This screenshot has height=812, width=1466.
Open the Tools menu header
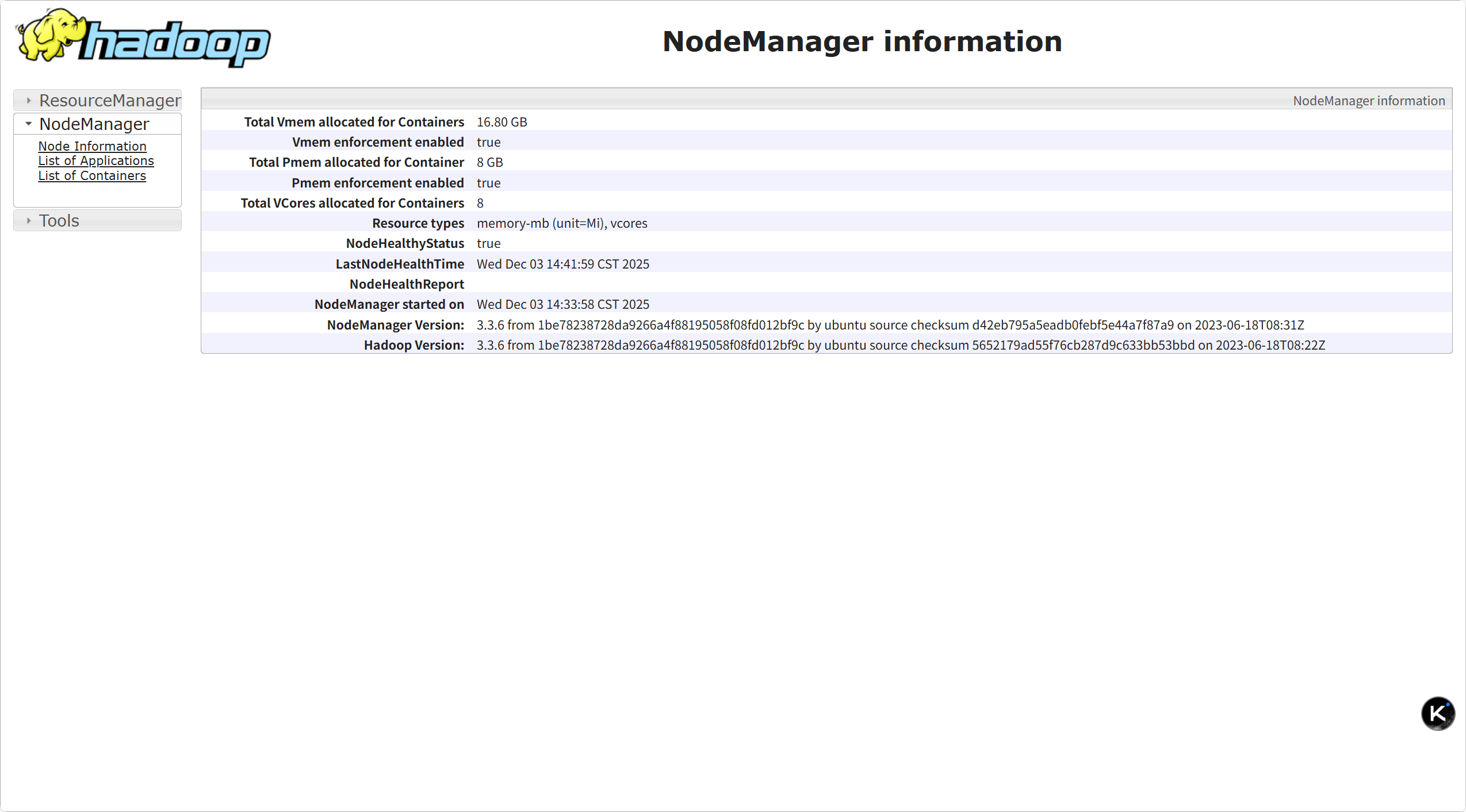pos(59,221)
